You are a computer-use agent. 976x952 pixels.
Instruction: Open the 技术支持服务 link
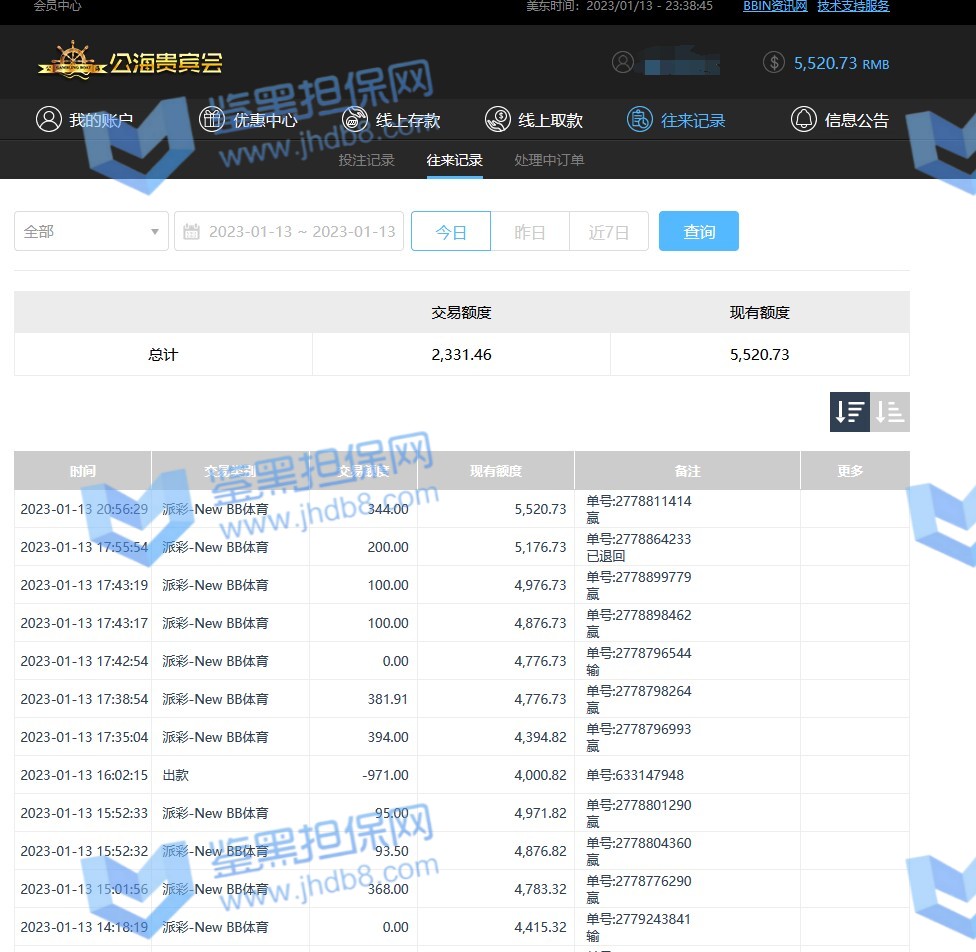(x=853, y=6)
